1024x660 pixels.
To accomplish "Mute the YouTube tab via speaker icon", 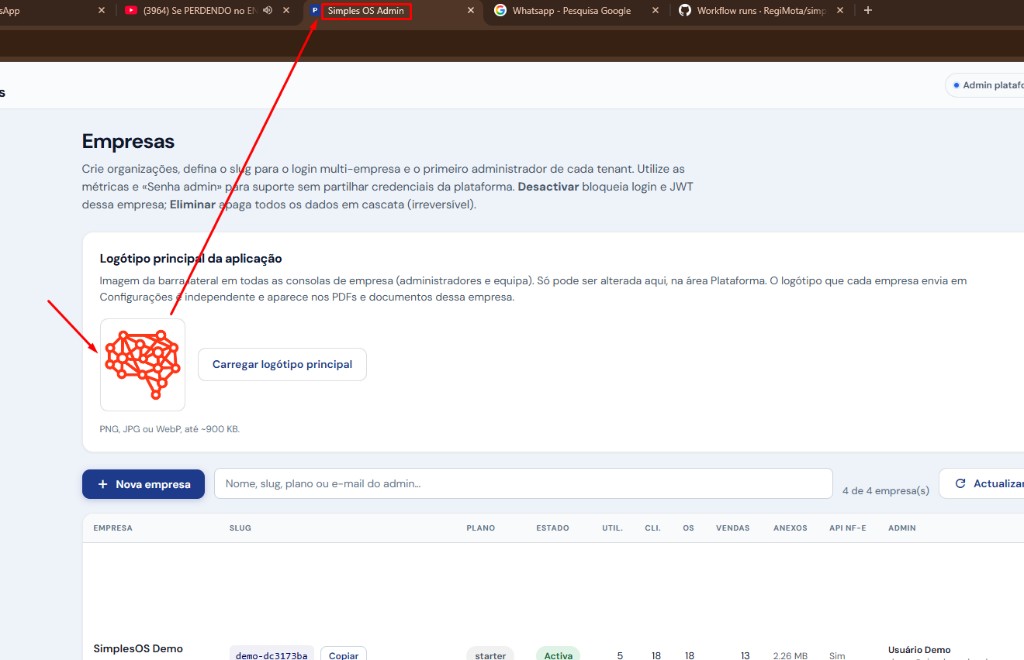I will [268, 10].
